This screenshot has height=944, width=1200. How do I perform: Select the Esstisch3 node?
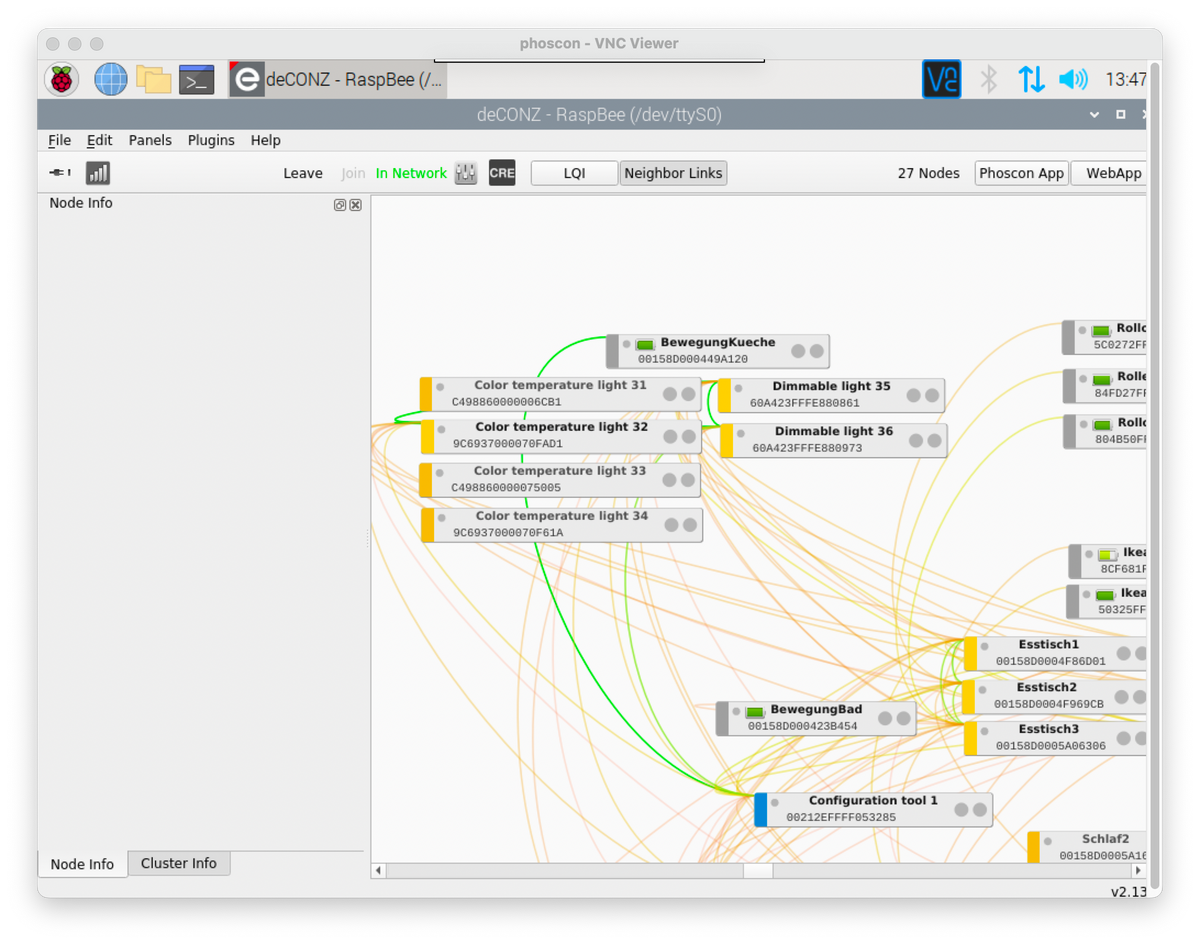point(1055,738)
